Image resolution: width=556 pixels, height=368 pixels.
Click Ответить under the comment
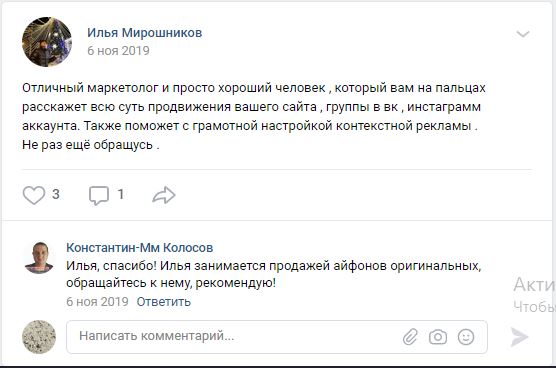[164, 302]
